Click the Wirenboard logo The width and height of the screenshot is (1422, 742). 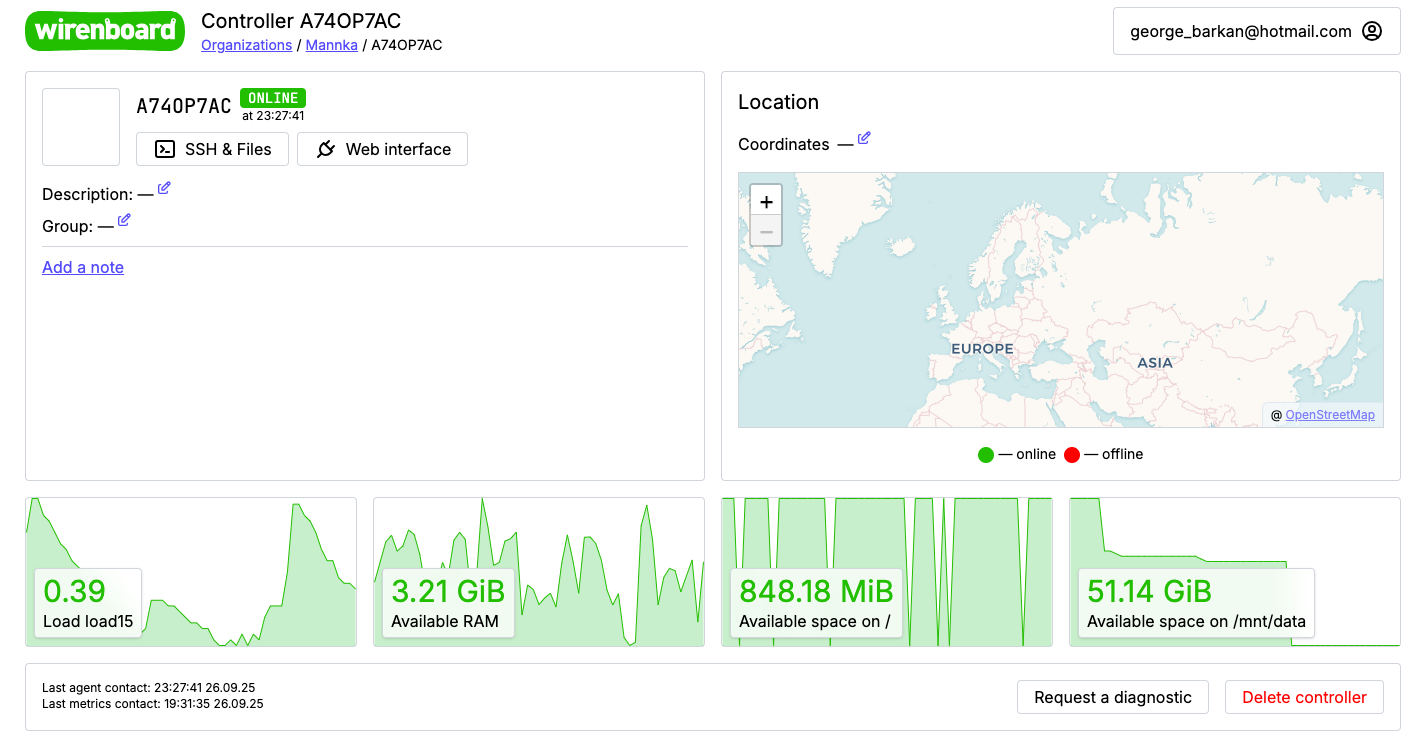click(104, 31)
